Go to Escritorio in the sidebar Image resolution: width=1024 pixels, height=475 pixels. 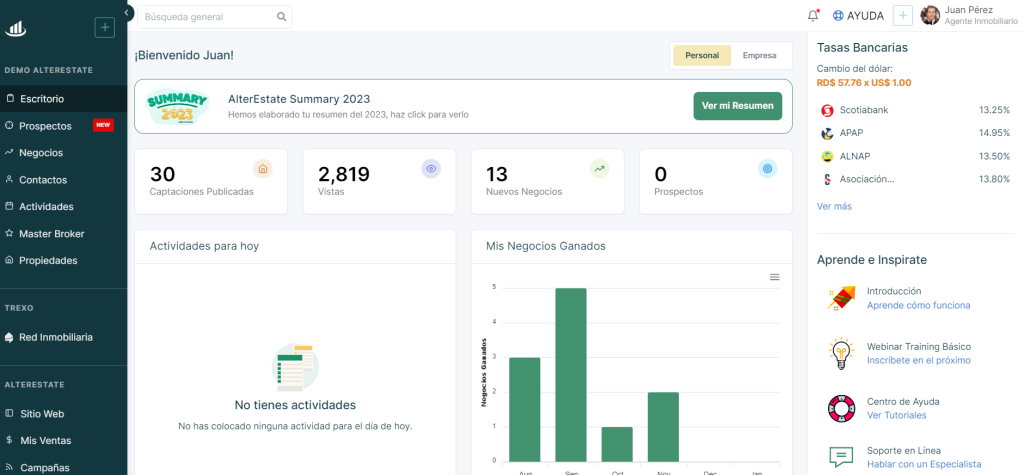(63, 99)
